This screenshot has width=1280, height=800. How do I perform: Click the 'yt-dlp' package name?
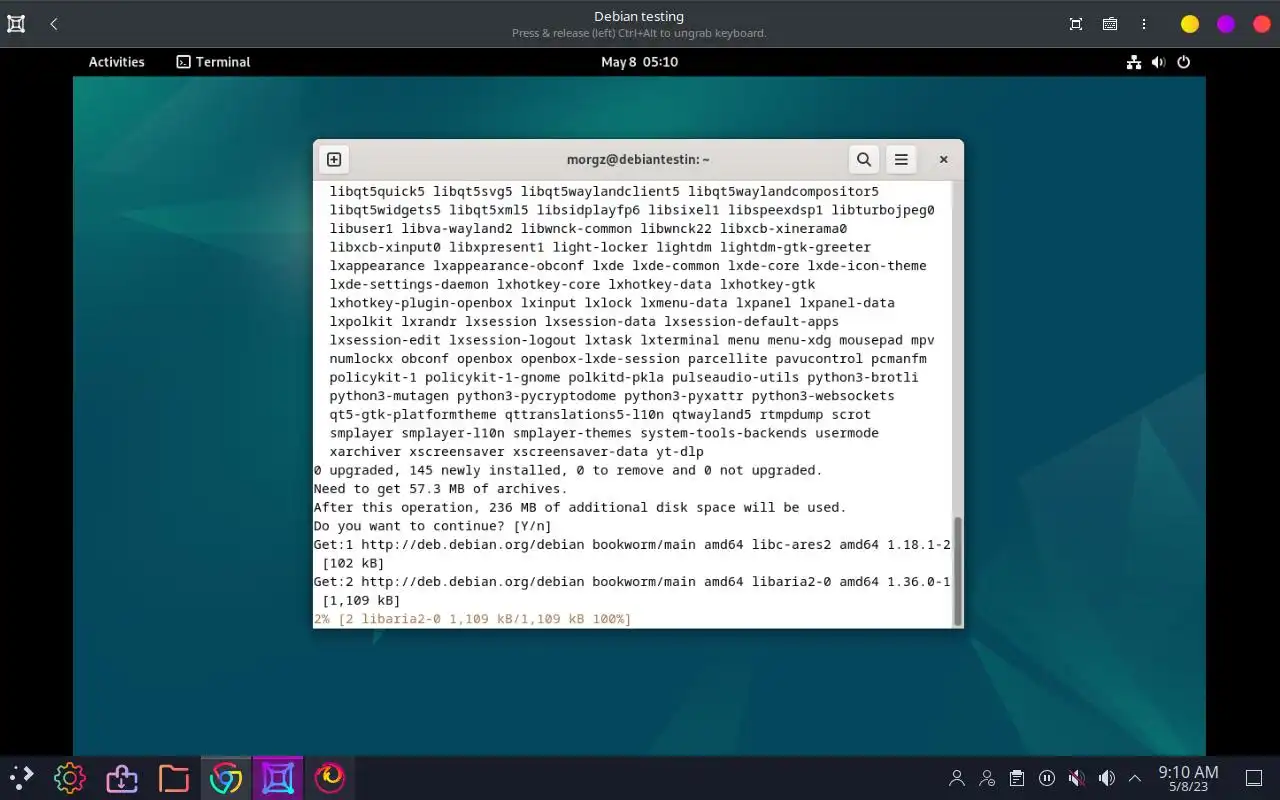point(680,452)
